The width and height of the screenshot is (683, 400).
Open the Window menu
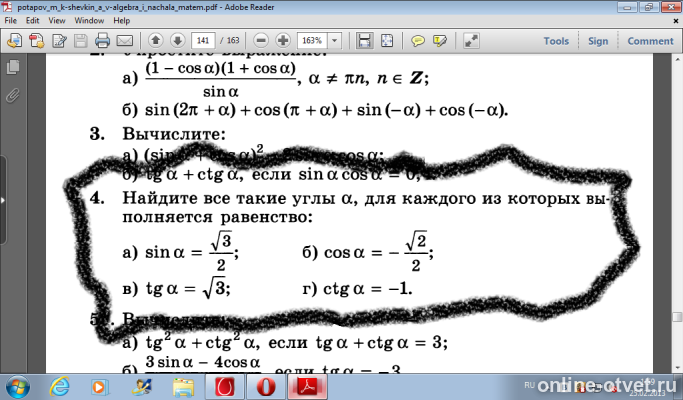pyautogui.click(x=89, y=20)
